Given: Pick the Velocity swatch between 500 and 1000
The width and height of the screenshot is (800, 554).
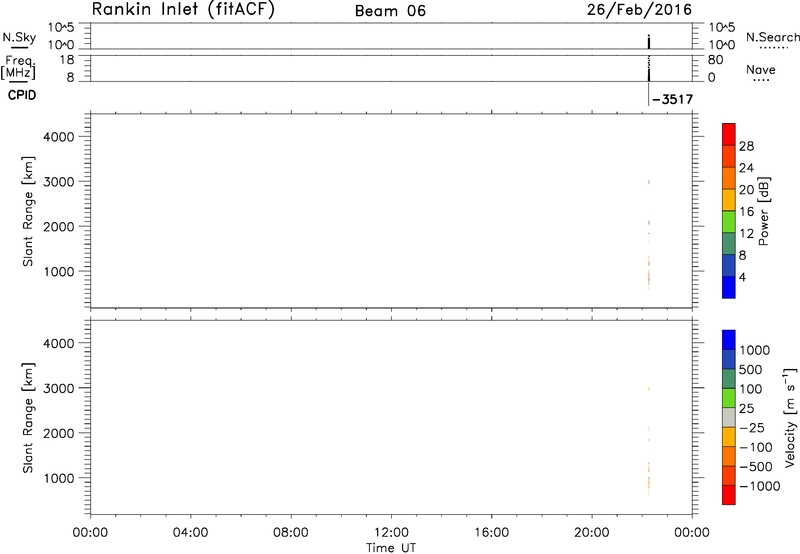Looking at the screenshot, I should (x=729, y=359).
